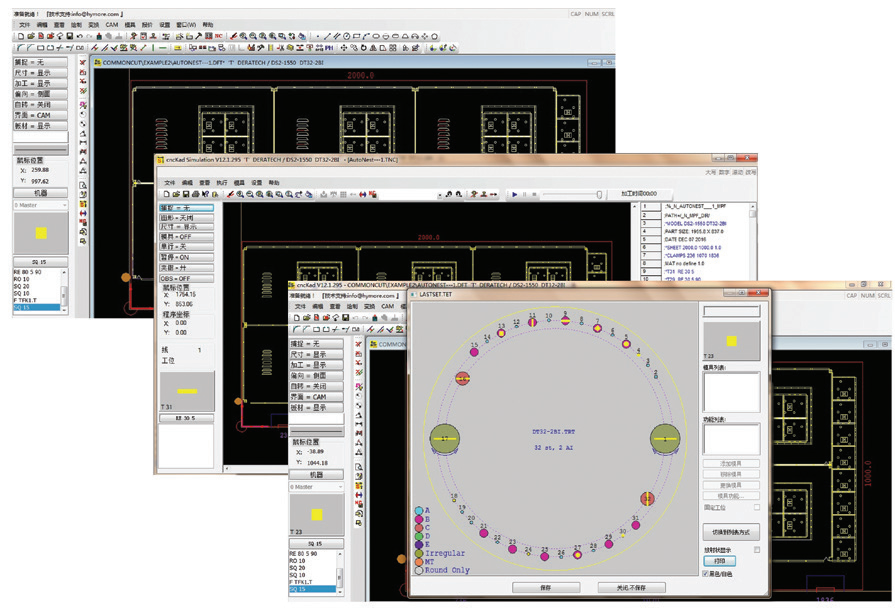
Task: Start simulation with the Play button
Action: point(514,194)
